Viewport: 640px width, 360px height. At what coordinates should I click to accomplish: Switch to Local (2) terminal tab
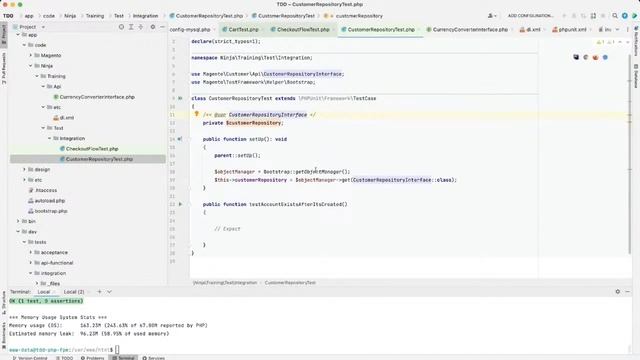[74, 292]
